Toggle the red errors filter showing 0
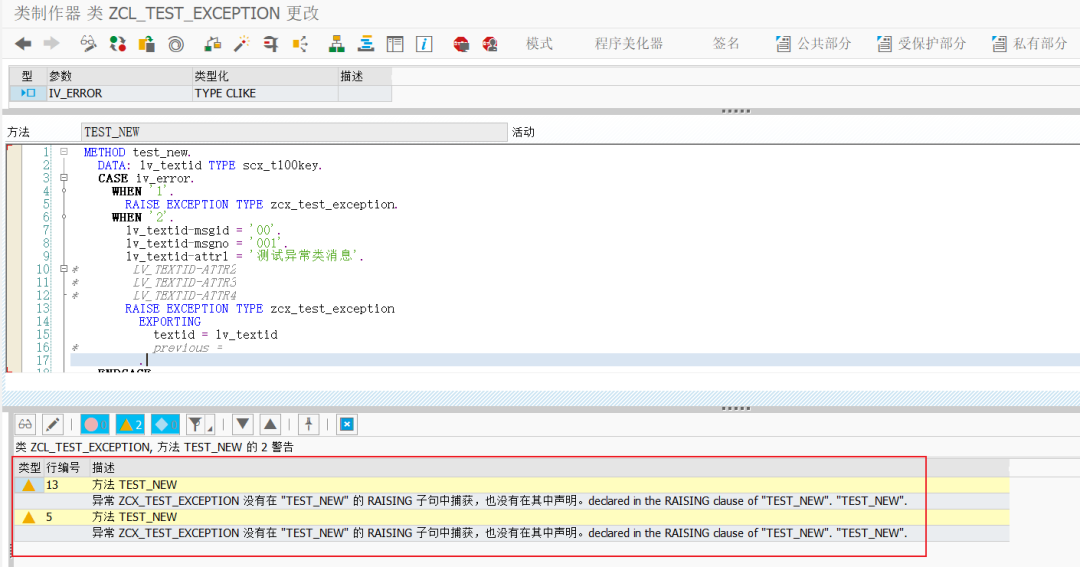This screenshot has height=567, width=1080. (x=94, y=424)
